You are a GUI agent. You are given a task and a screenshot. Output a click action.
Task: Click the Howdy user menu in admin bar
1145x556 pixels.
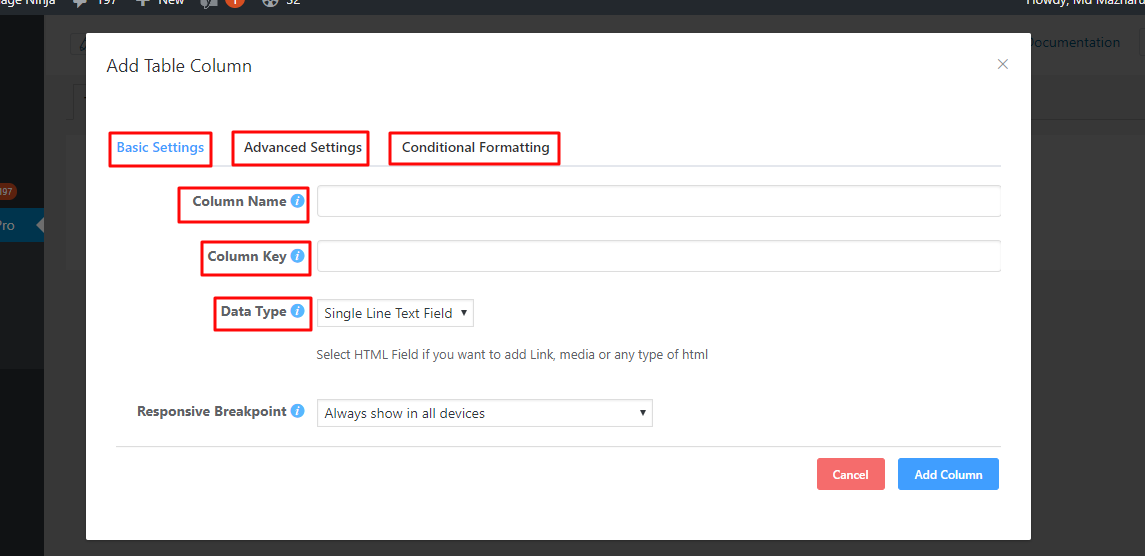1084,3
